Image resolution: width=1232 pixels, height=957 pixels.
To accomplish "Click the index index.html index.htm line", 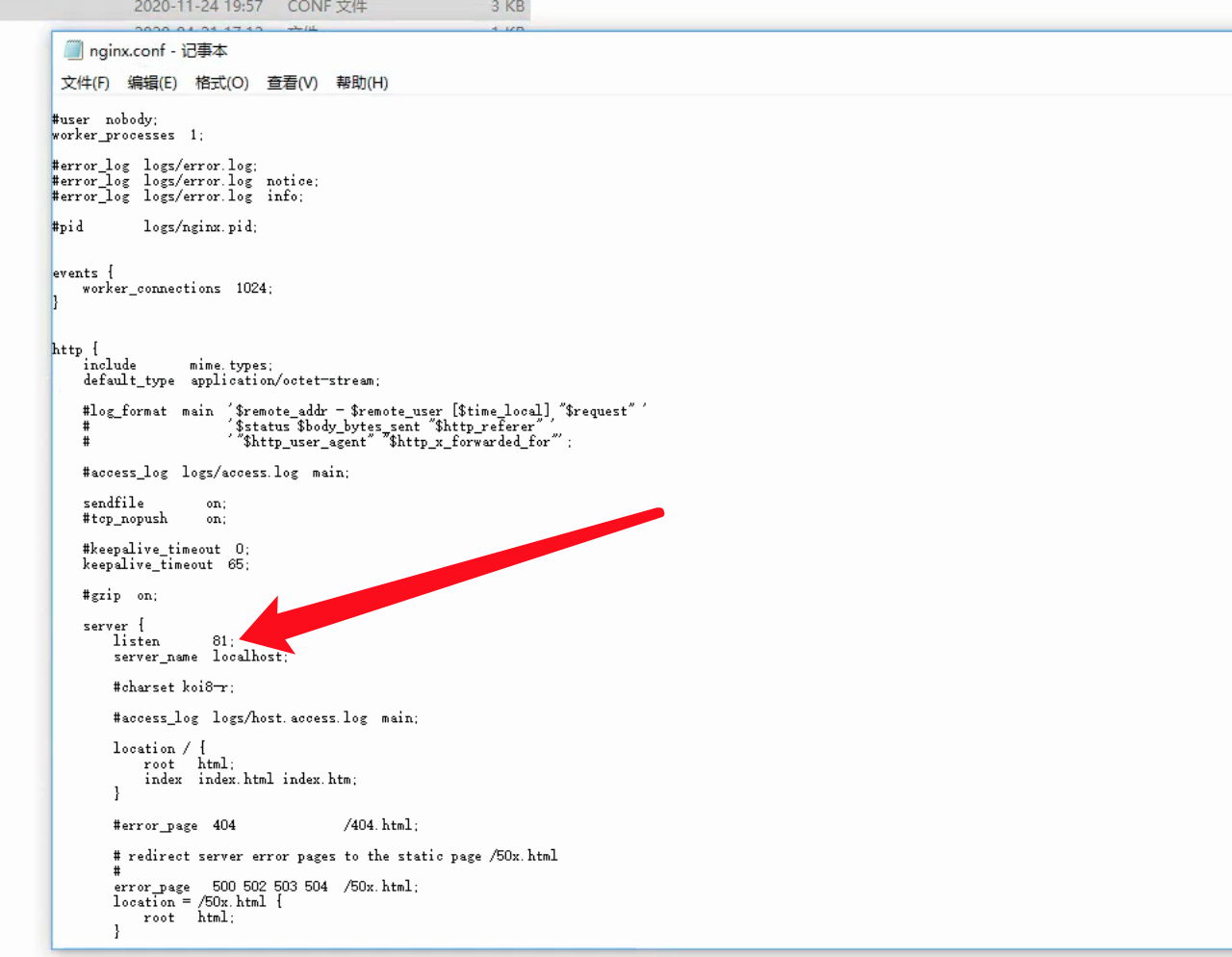I will pos(250,779).
